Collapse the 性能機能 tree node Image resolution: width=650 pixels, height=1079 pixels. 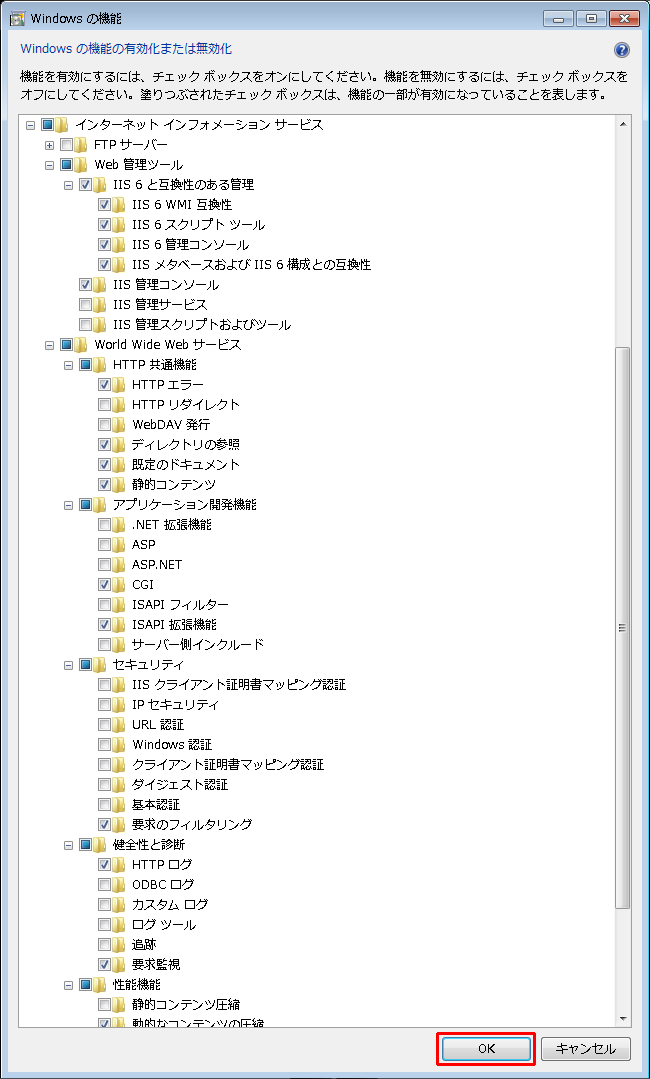coord(68,985)
